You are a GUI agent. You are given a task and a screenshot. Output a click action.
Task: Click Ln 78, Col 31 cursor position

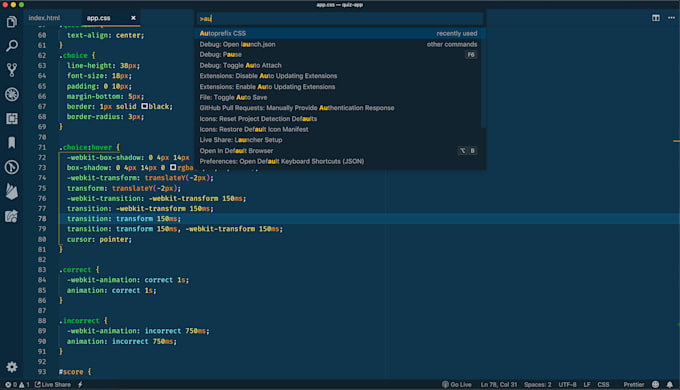coord(499,384)
